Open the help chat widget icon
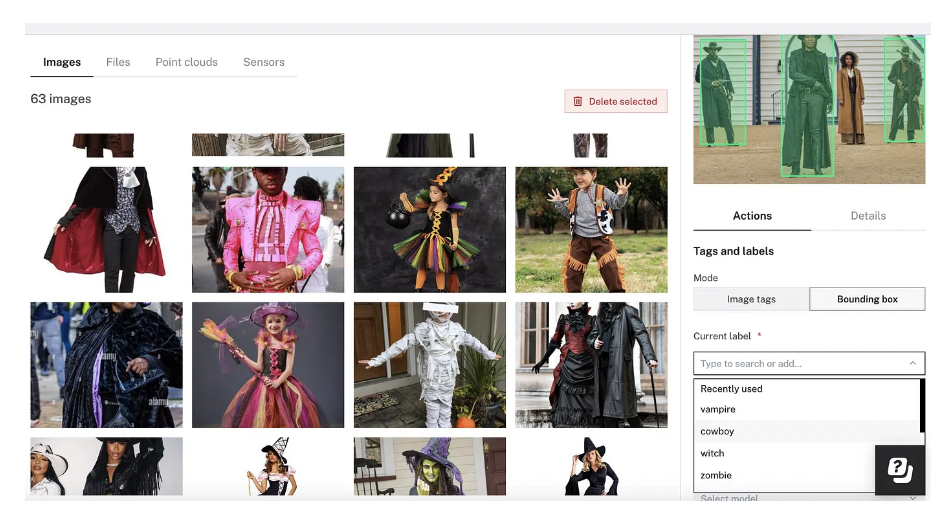The height and width of the screenshot is (516, 942). click(899, 470)
